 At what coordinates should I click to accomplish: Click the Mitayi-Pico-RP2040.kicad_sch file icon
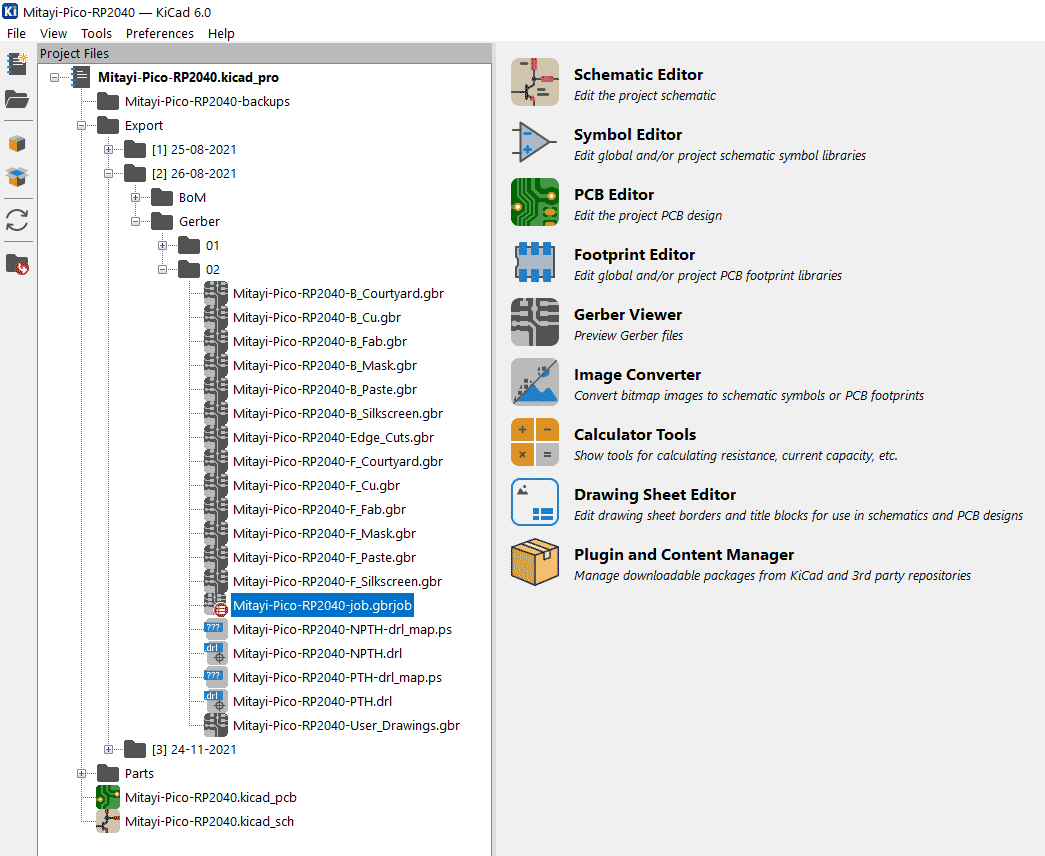[x=108, y=821]
